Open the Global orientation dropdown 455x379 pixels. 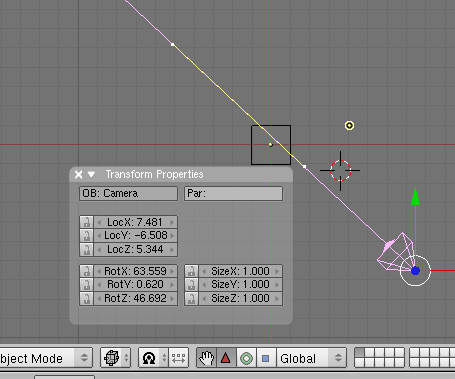point(311,358)
